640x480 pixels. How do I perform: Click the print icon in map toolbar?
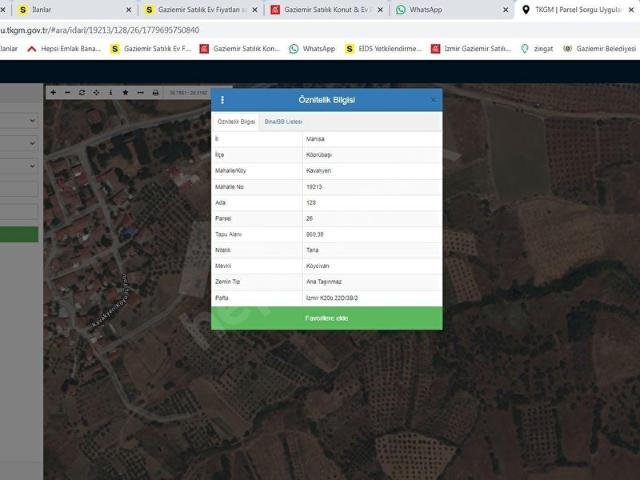pyautogui.click(x=156, y=93)
